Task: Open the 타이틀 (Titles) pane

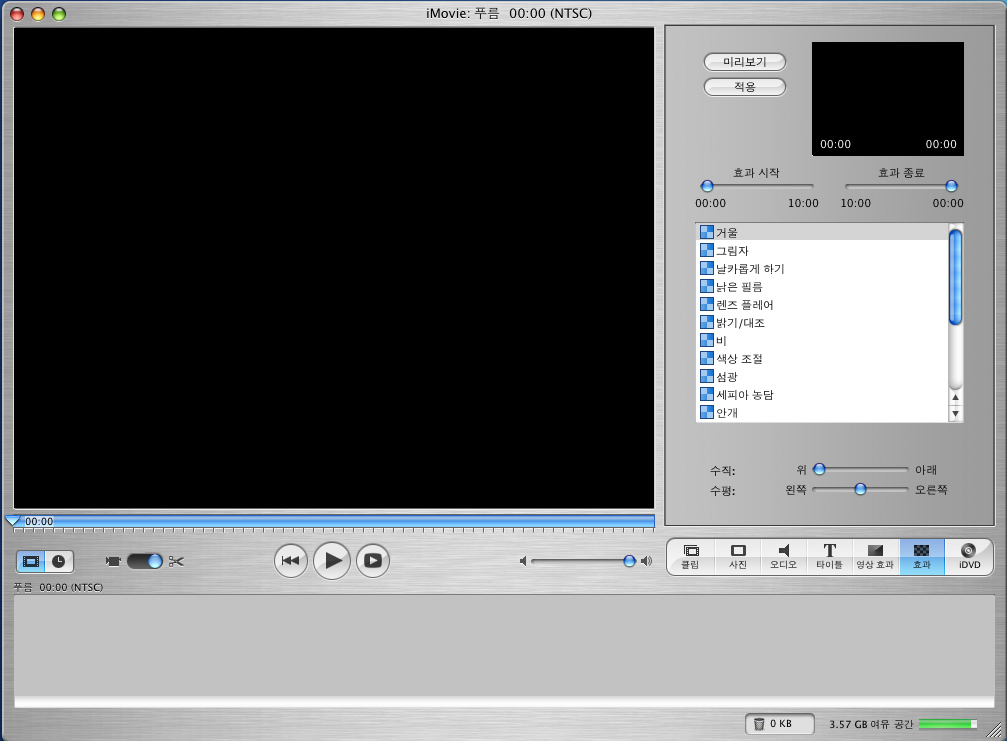Action: point(829,556)
